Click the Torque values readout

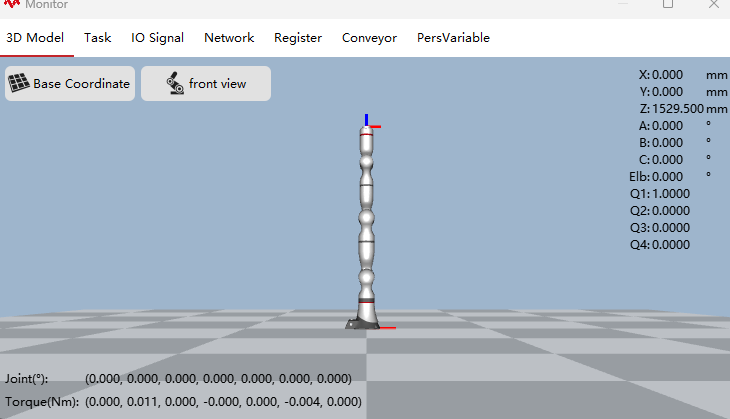(223, 401)
